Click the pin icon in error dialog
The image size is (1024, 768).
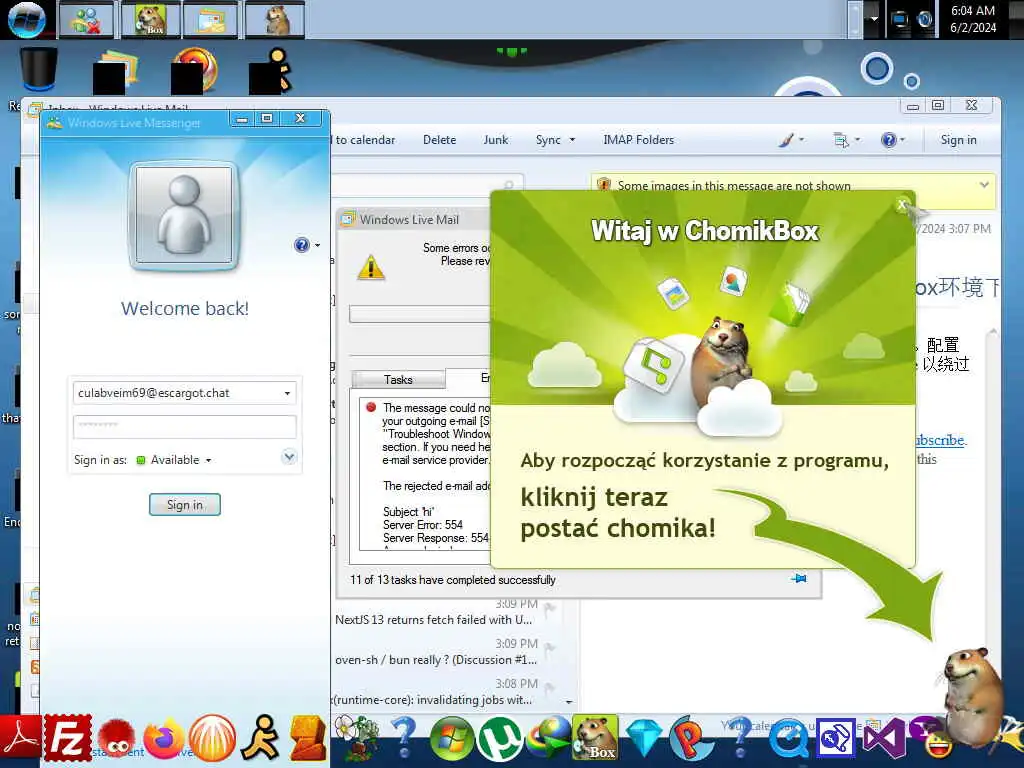[799, 579]
